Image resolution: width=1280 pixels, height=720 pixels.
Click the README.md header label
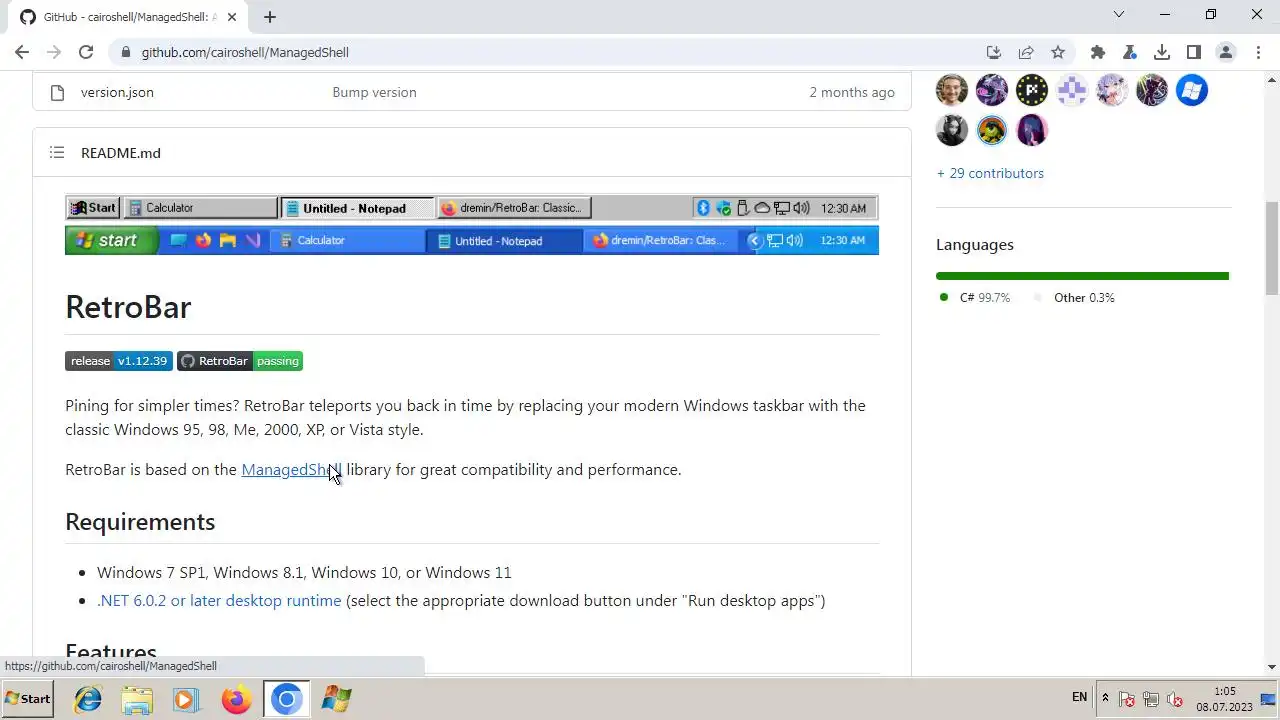point(121,153)
